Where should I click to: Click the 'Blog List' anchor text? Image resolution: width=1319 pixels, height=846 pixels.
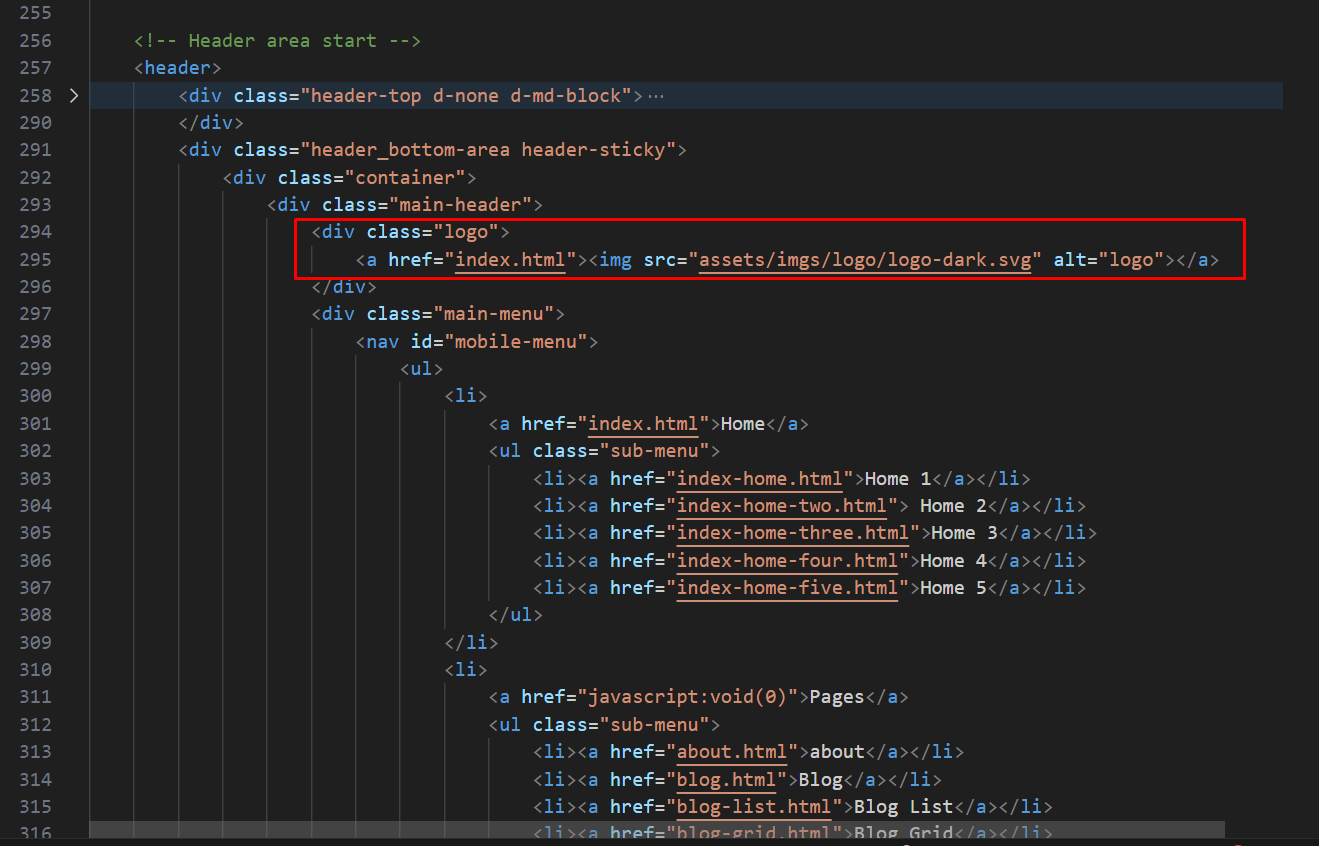point(903,806)
